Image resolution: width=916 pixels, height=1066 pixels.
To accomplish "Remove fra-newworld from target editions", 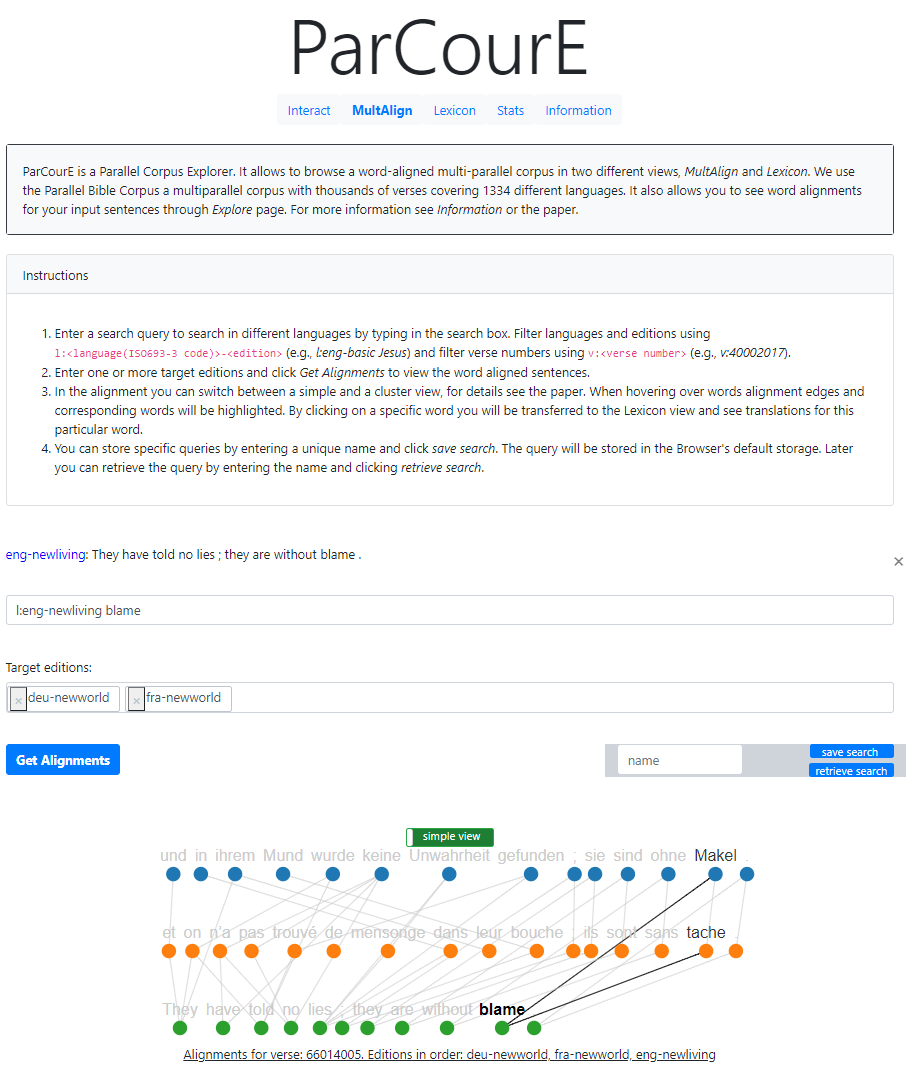I will tap(136, 699).
